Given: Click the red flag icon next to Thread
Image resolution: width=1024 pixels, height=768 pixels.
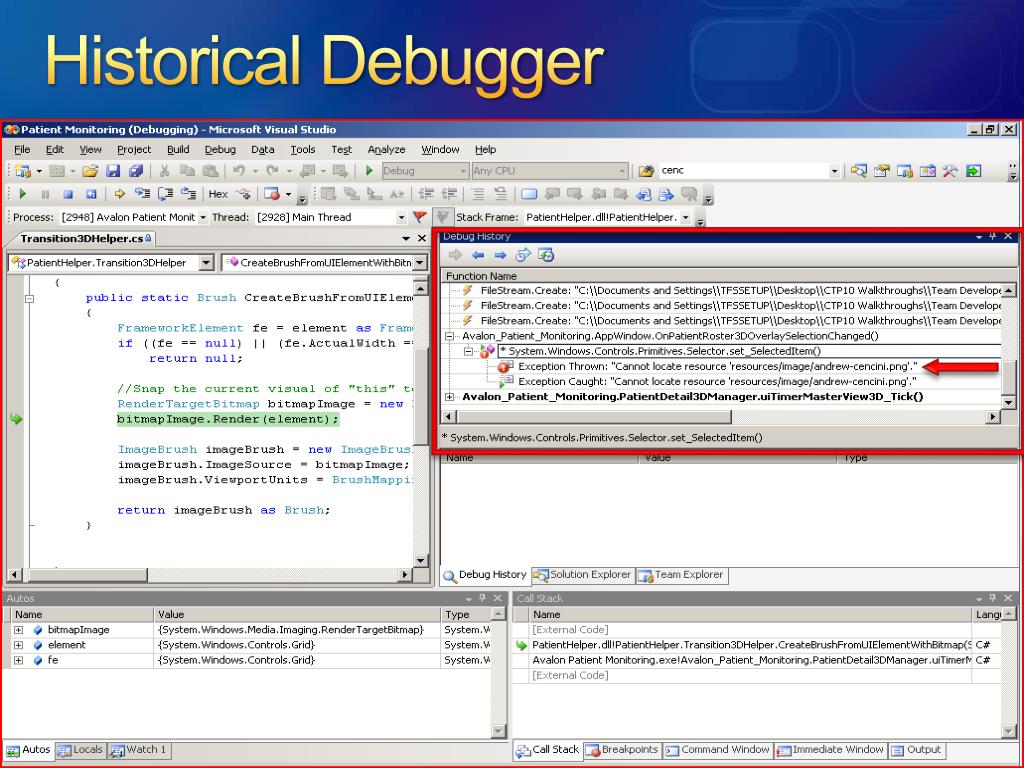Looking at the screenshot, I should (420, 217).
